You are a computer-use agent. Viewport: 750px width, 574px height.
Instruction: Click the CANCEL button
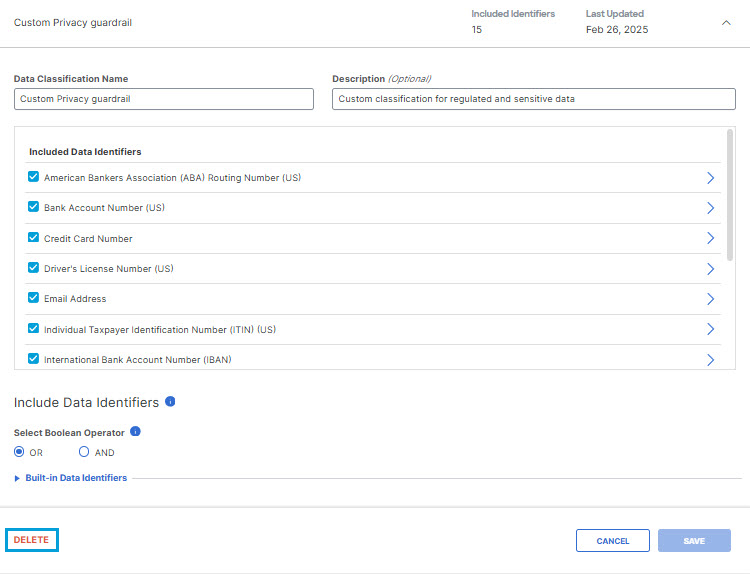(x=613, y=541)
